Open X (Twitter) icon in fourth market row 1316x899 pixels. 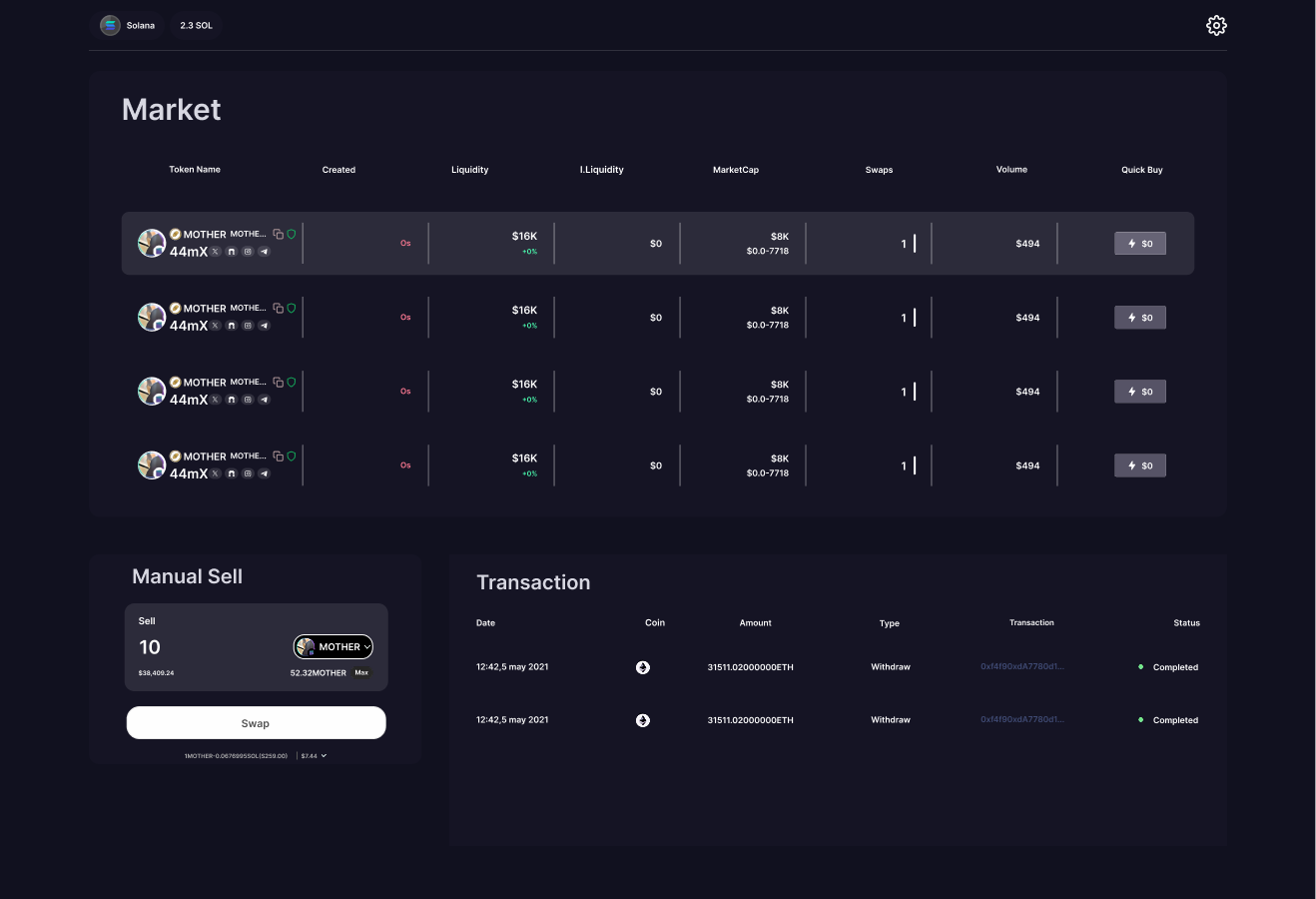coord(215,473)
